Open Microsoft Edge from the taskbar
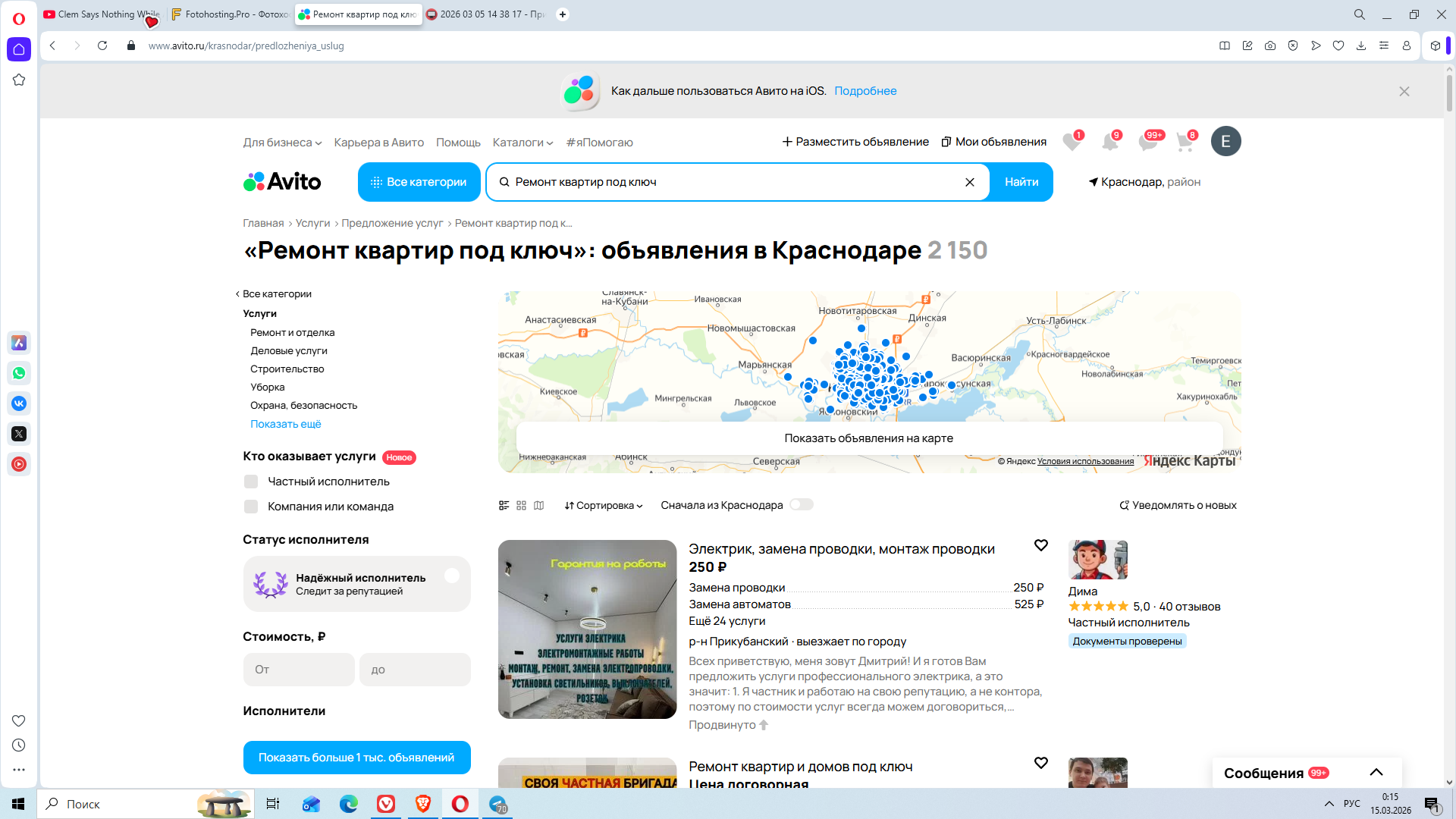 [x=348, y=804]
